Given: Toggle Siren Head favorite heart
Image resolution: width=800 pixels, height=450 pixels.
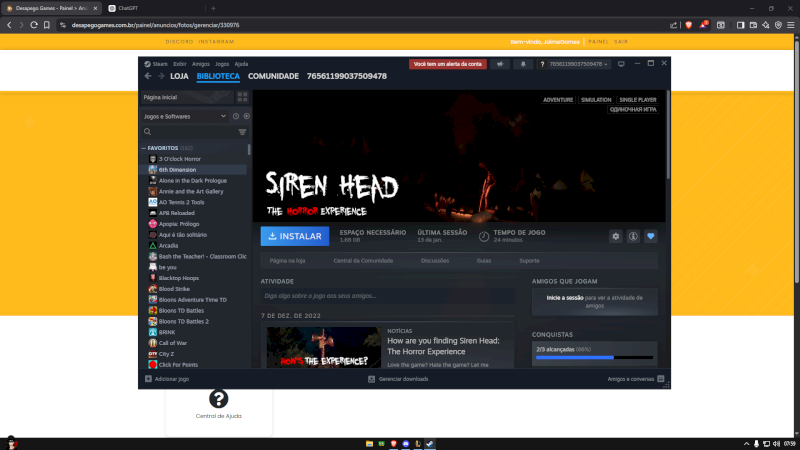Looking at the screenshot, I should (650, 236).
